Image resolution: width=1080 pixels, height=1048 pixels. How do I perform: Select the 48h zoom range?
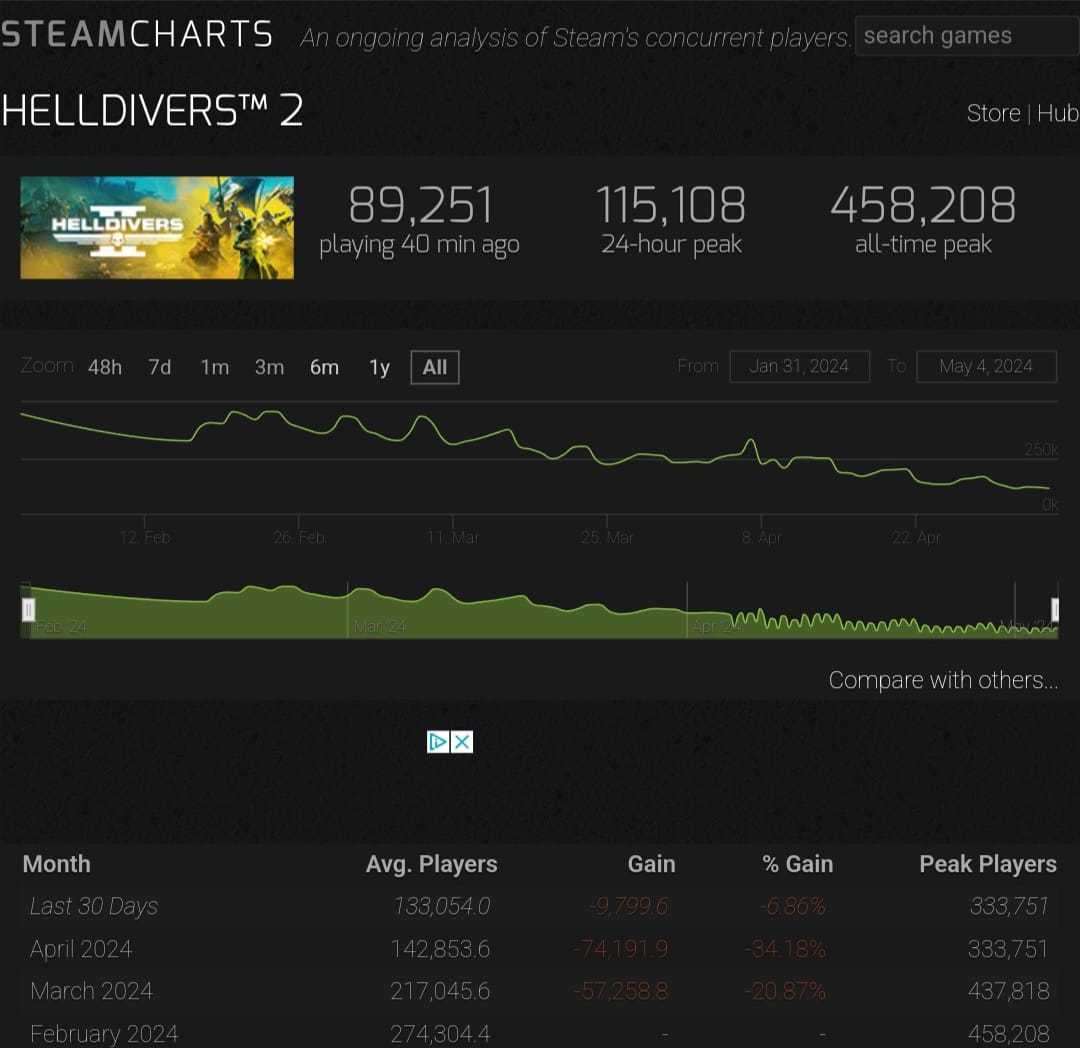(105, 367)
